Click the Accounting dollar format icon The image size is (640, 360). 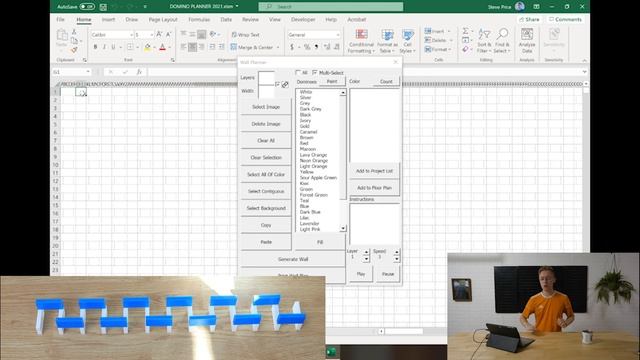pos(292,47)
